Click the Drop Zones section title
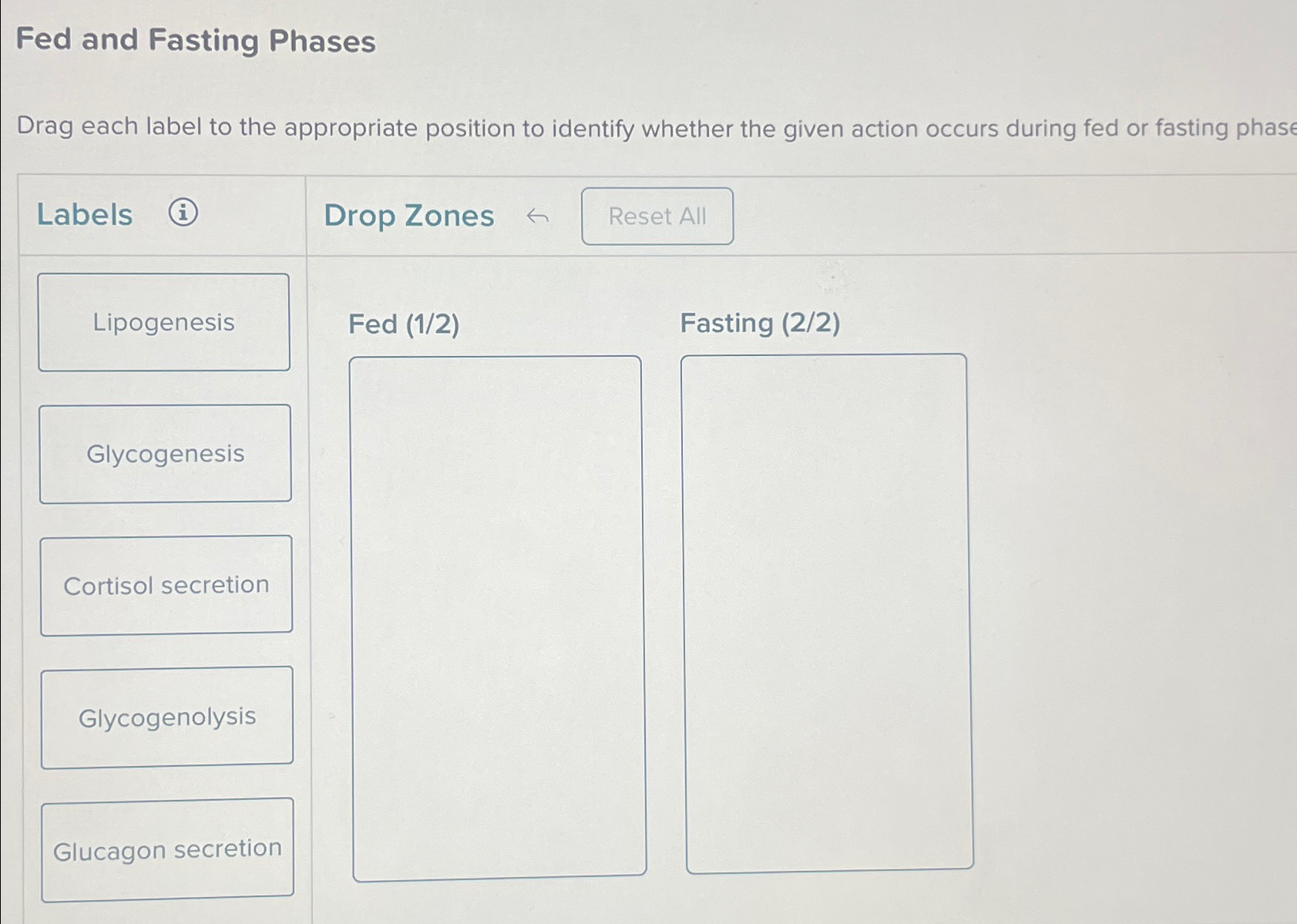The image size is (1297, 924). 409,217
